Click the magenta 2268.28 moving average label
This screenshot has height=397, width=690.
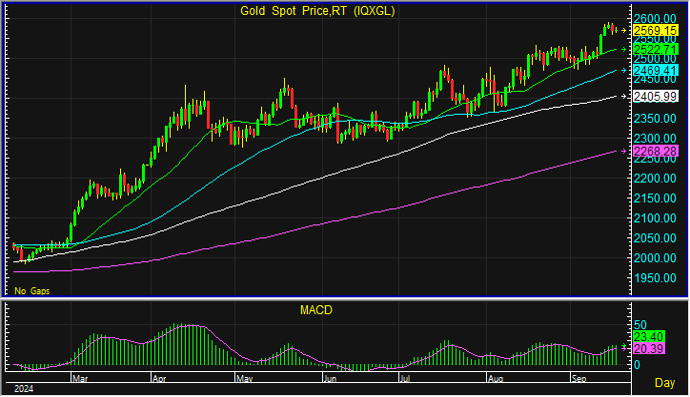click(655, 151)
